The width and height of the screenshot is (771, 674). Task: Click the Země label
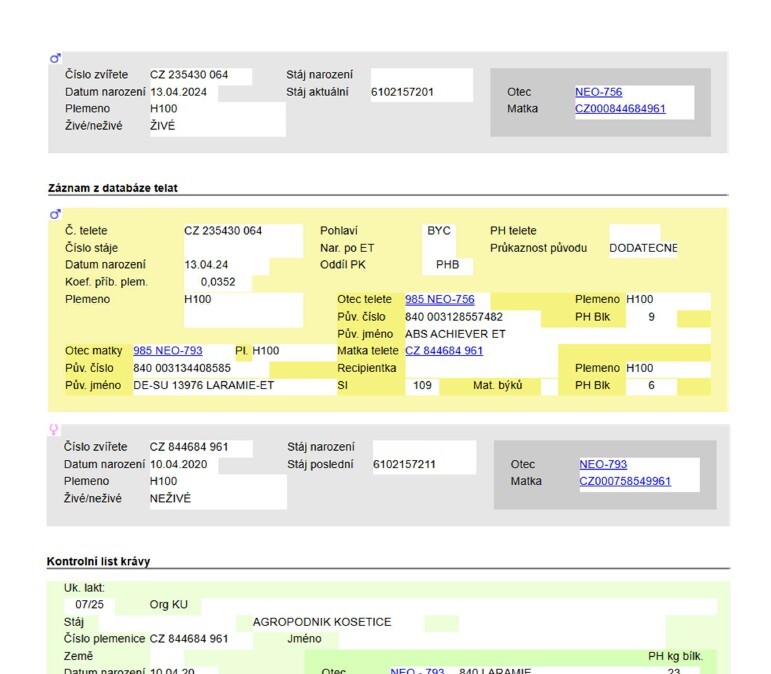[x=78, y=656]
